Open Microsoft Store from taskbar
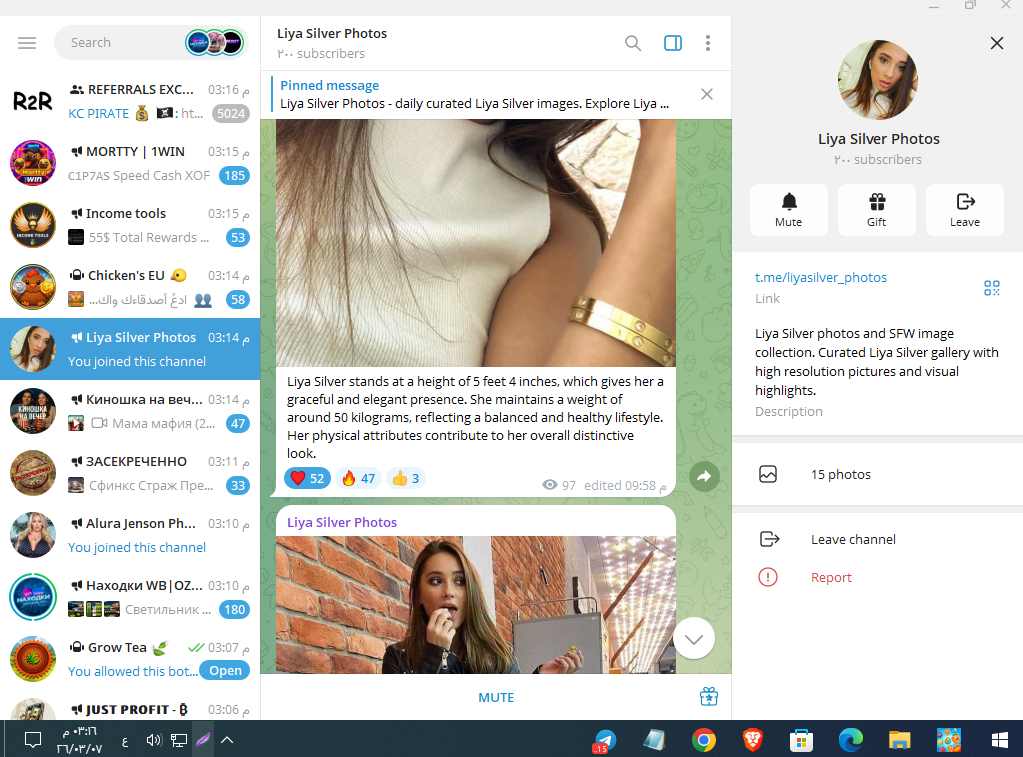The height and width of the screenshot is (757, 1023). coord(801,740)
